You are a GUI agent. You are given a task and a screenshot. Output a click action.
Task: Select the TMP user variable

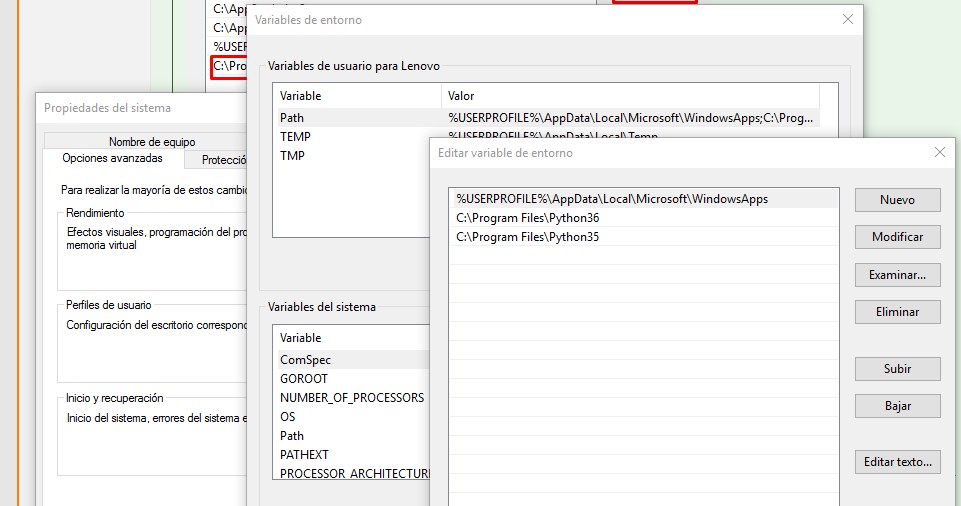[292, 156]
